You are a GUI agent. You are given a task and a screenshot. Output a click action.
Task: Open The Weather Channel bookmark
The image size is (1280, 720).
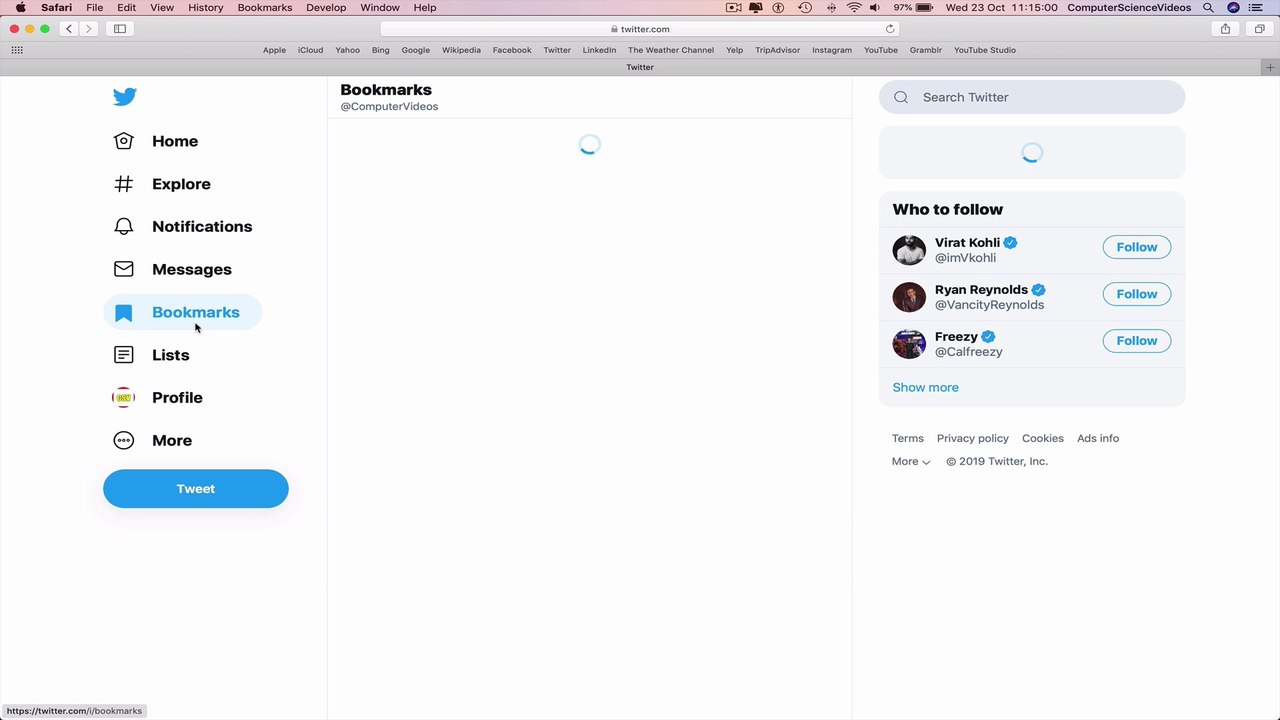671,50
